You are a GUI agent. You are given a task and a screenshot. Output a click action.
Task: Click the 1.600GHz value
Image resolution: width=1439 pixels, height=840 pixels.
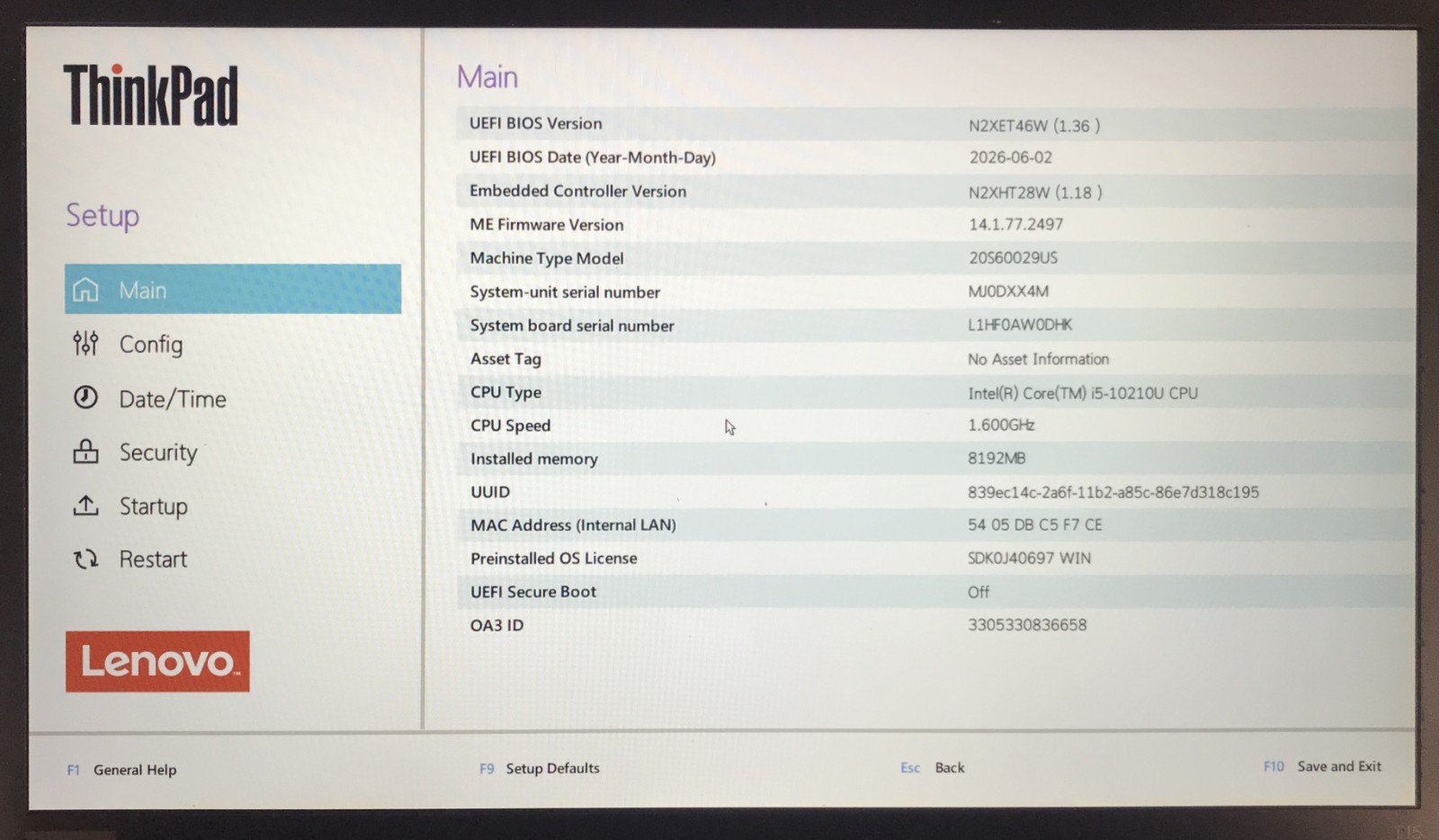[x=1001, y=424]
